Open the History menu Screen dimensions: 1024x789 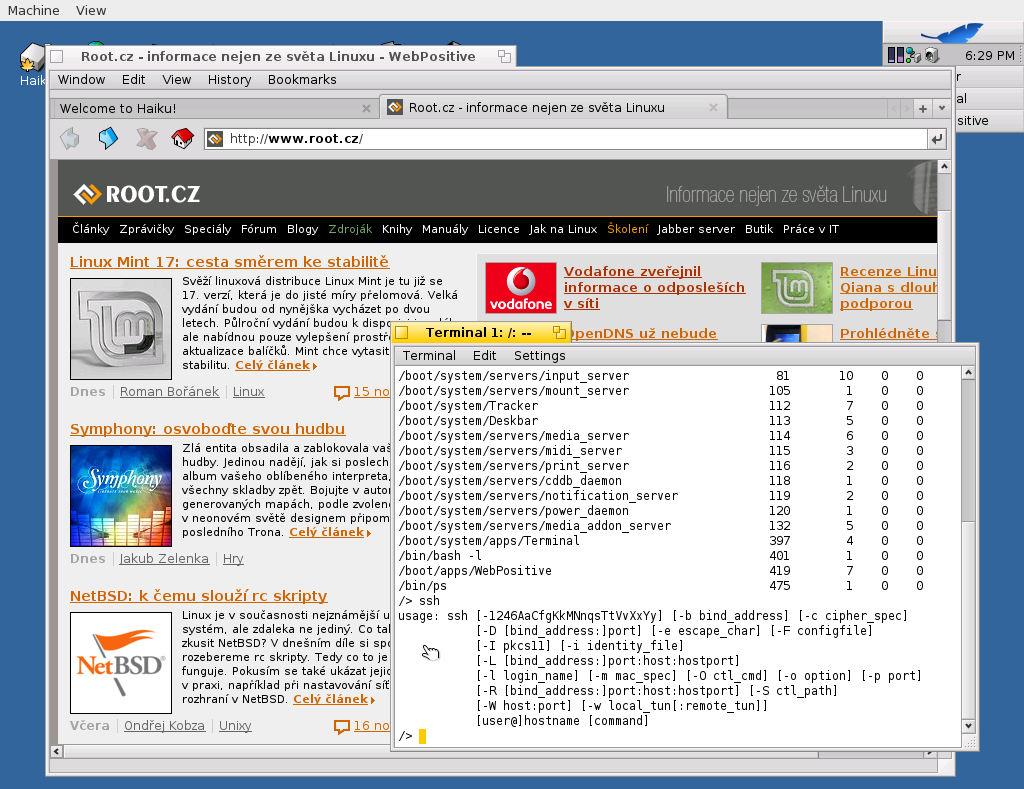coord(229,80)
